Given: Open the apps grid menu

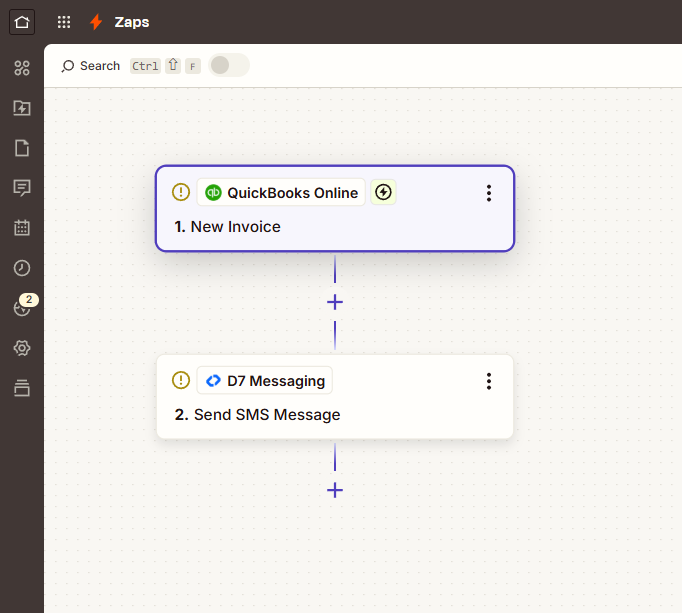Looking at the screenshot, I should tap(64, 22).
